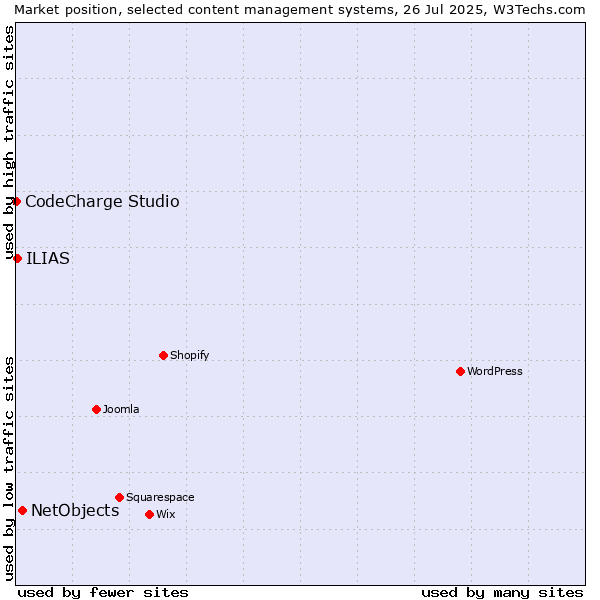600x600 pixels.
Task: Click the Joomla red data point
Action: point(96,409)
